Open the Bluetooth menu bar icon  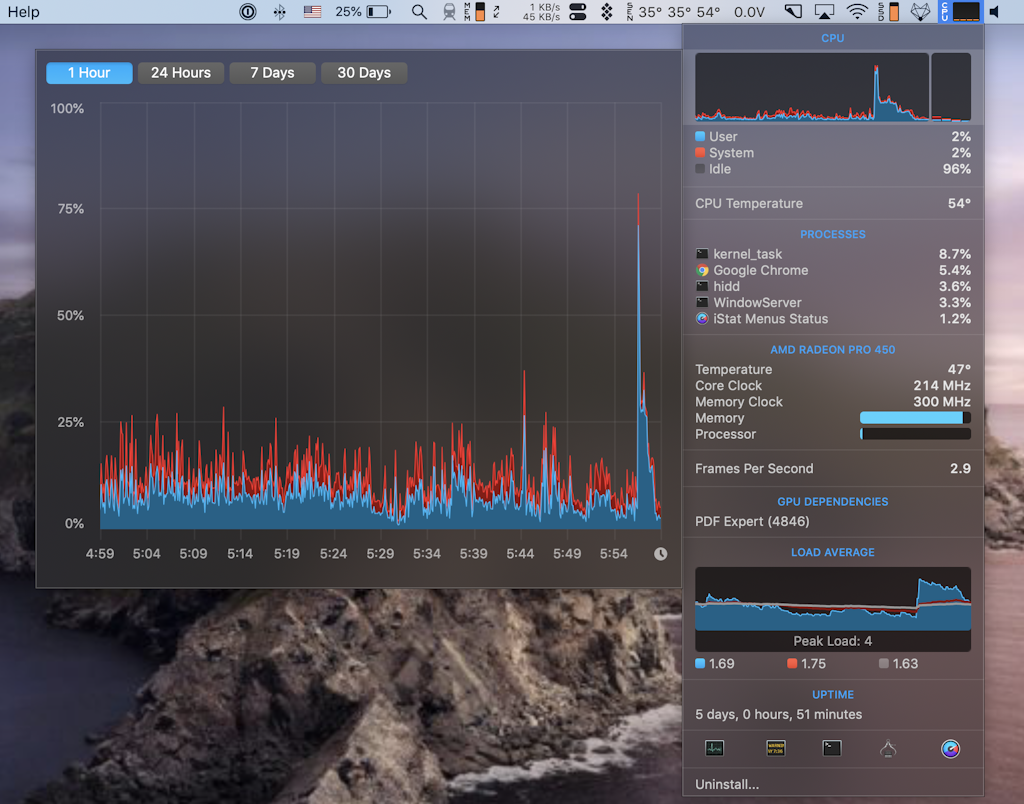[x=278, y=12]
